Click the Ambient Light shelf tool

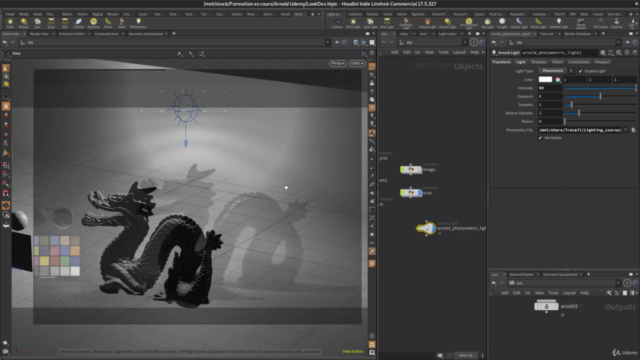click(x=558, y=23)
